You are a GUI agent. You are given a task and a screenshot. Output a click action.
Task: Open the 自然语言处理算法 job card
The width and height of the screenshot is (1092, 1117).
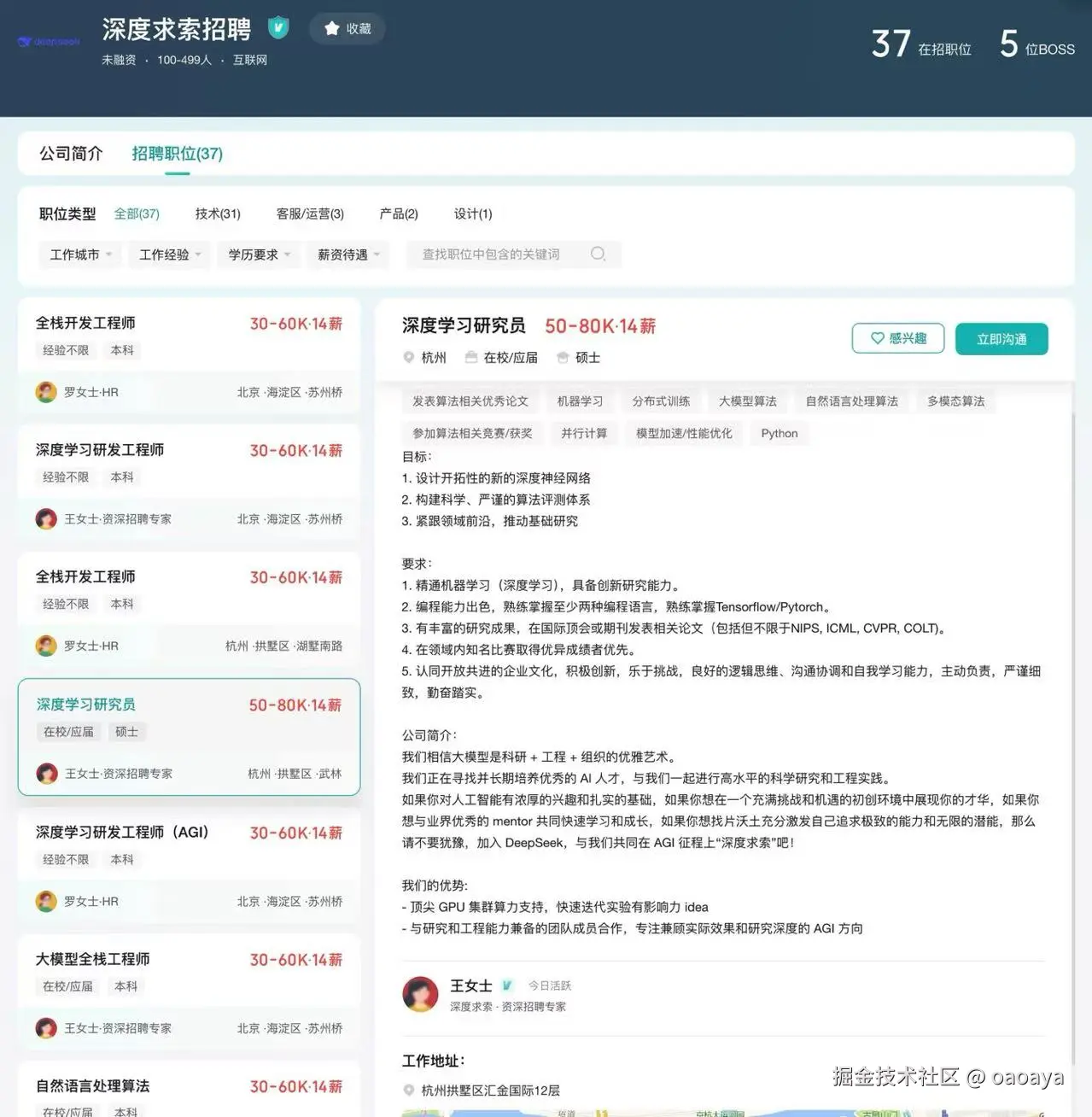[189, 1091]
